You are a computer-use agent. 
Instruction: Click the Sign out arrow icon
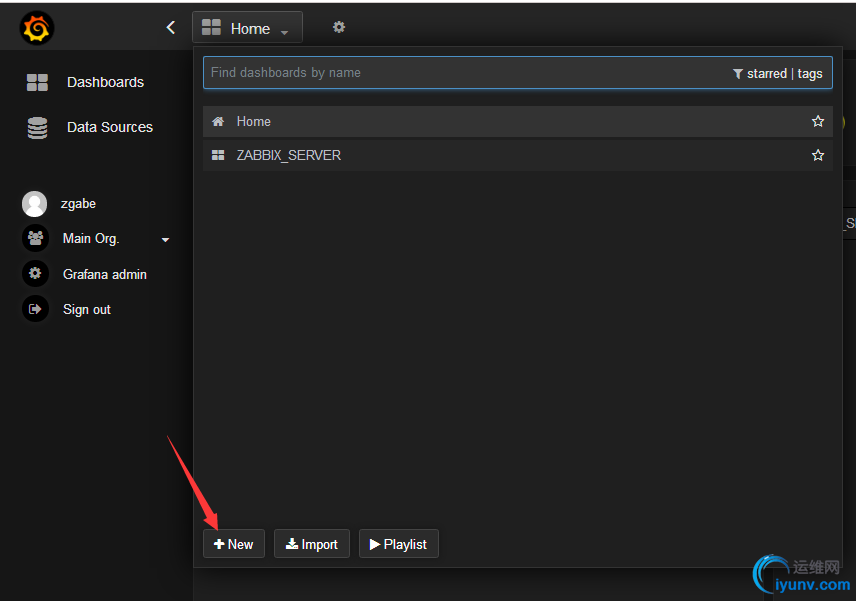point(35,309)
